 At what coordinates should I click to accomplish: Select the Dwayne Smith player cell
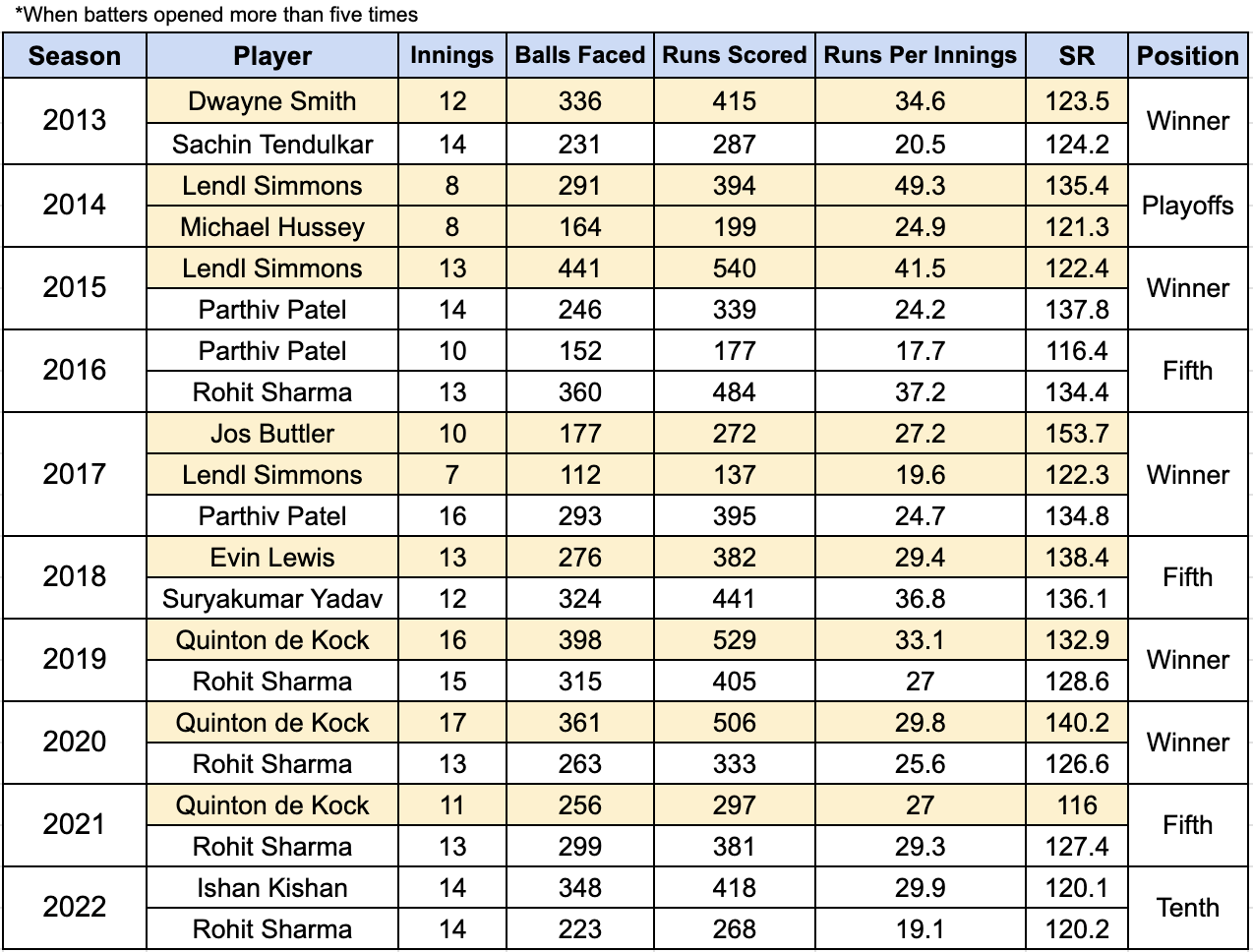click(x=272, y=101)
